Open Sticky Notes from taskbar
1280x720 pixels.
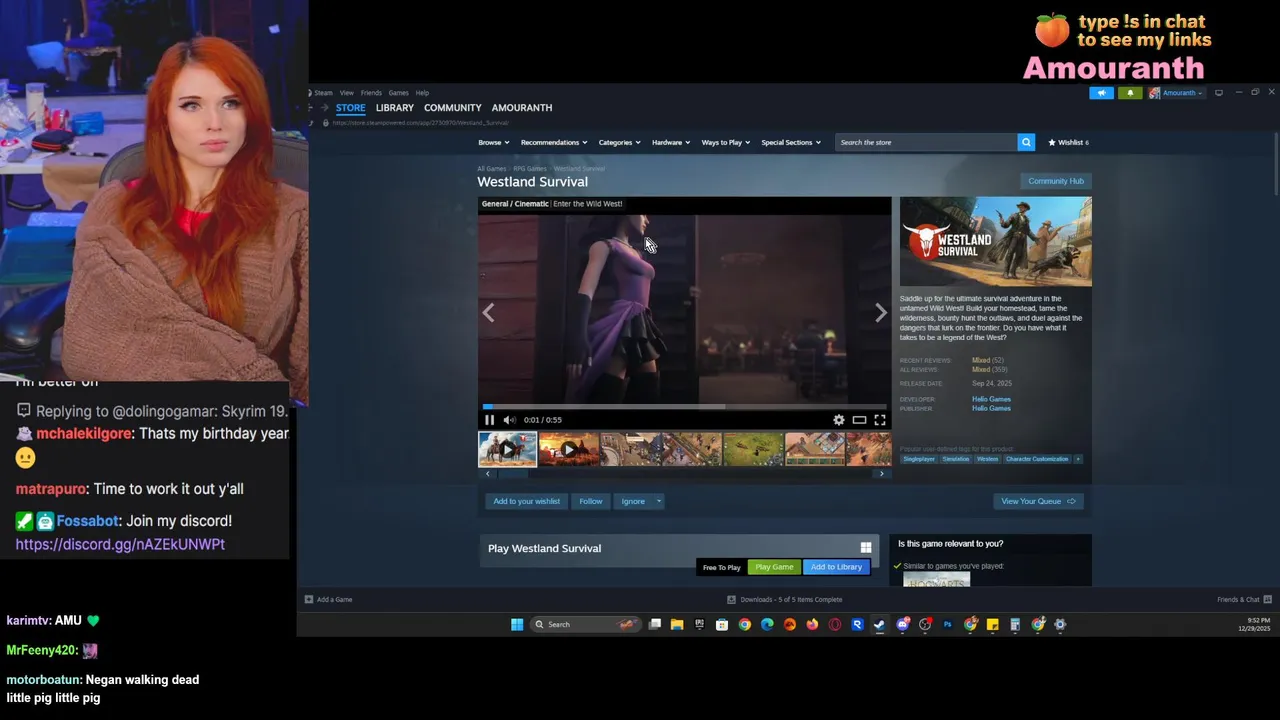[993, 624]
